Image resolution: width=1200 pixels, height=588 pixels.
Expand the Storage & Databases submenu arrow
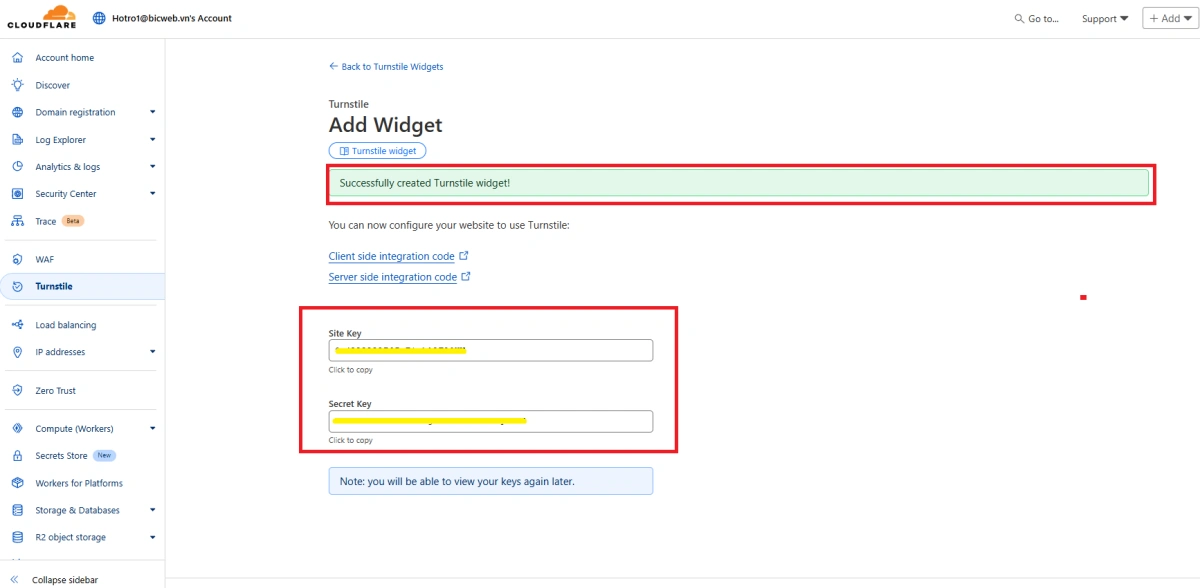(153, 510)
